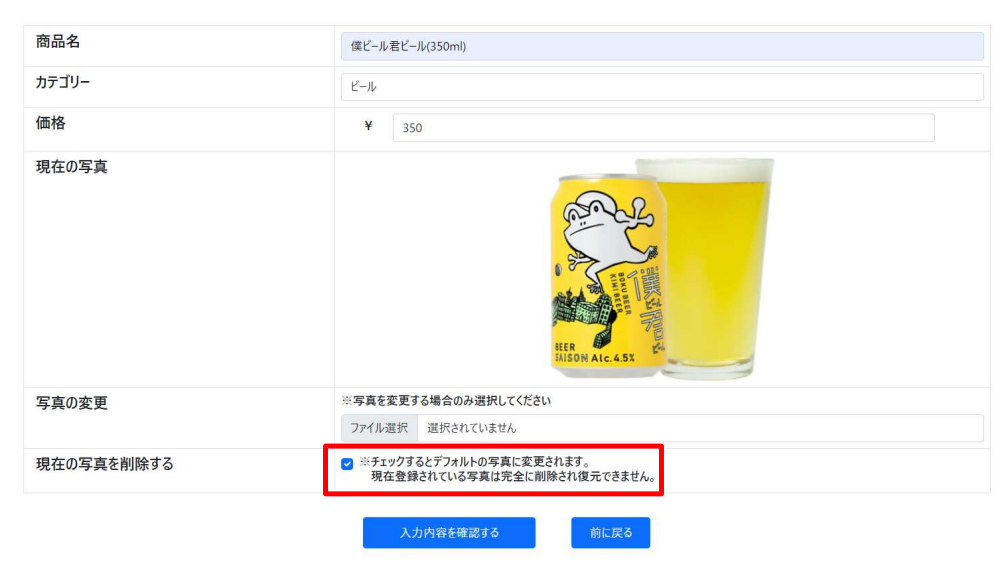Click the 商品名 product name input field

(x=661, y=46)
